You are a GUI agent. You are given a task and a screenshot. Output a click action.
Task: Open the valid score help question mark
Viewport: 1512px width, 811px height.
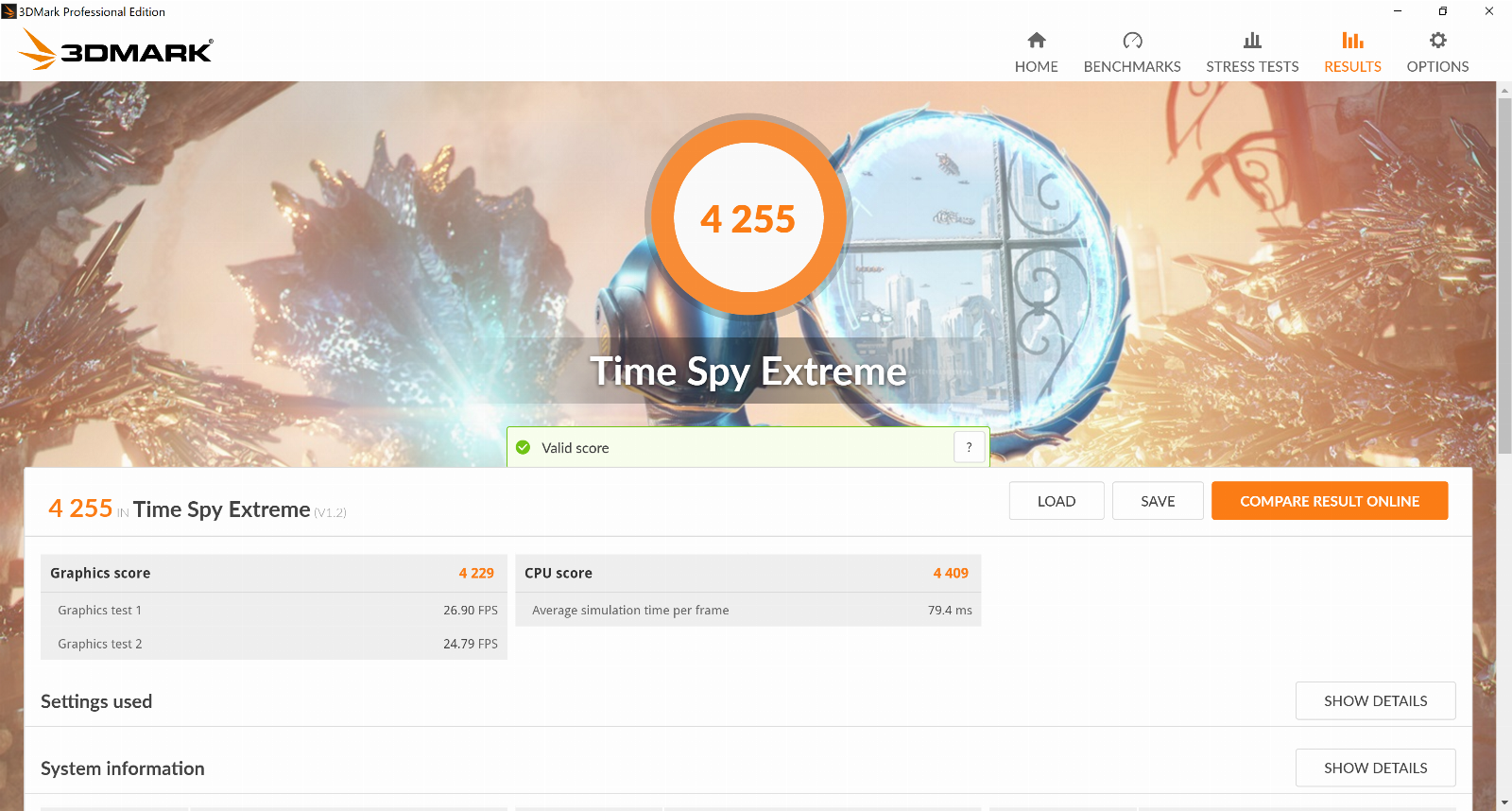coord(969,447)
